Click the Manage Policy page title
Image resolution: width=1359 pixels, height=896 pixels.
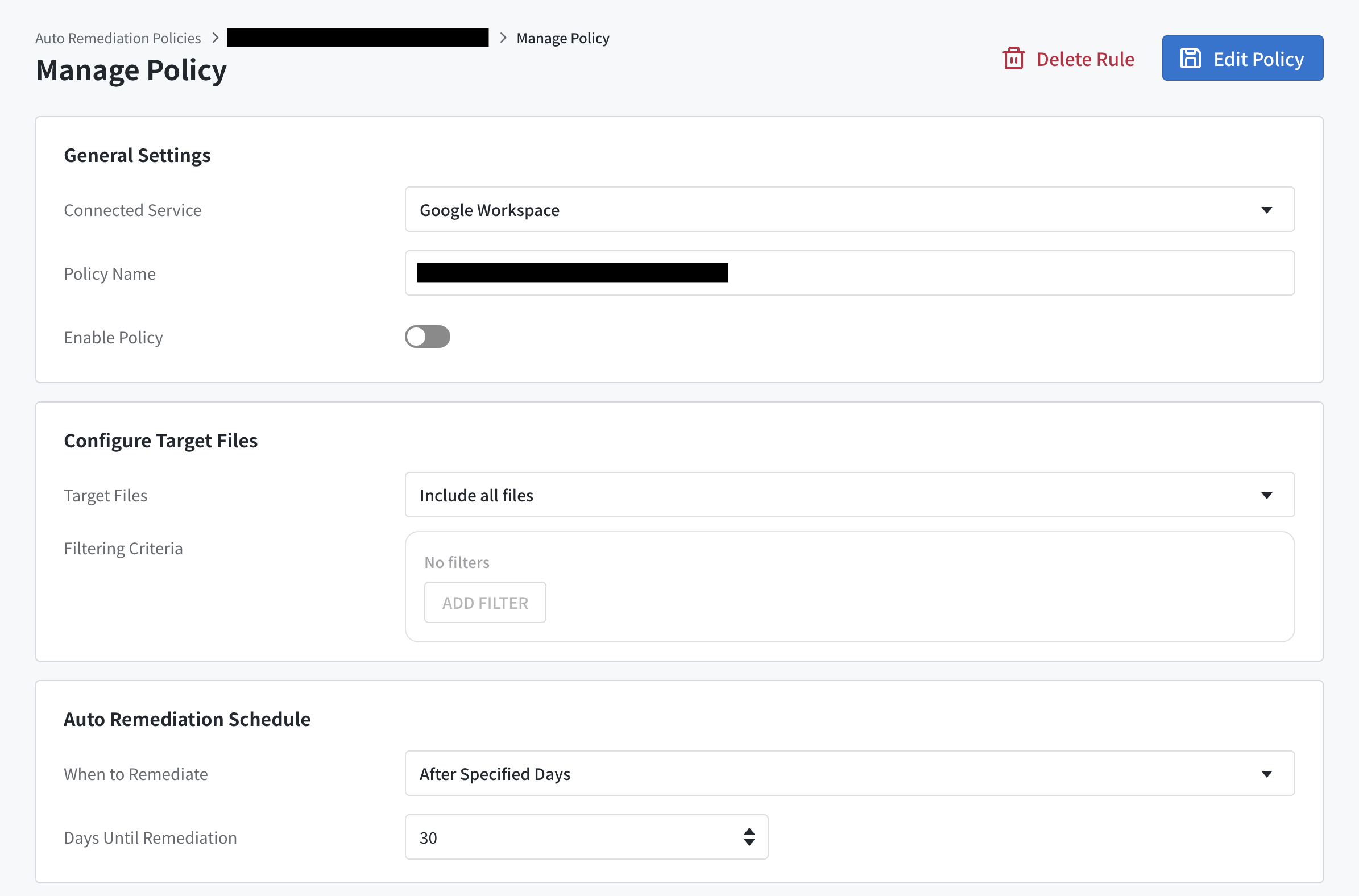tap(131, 71)
